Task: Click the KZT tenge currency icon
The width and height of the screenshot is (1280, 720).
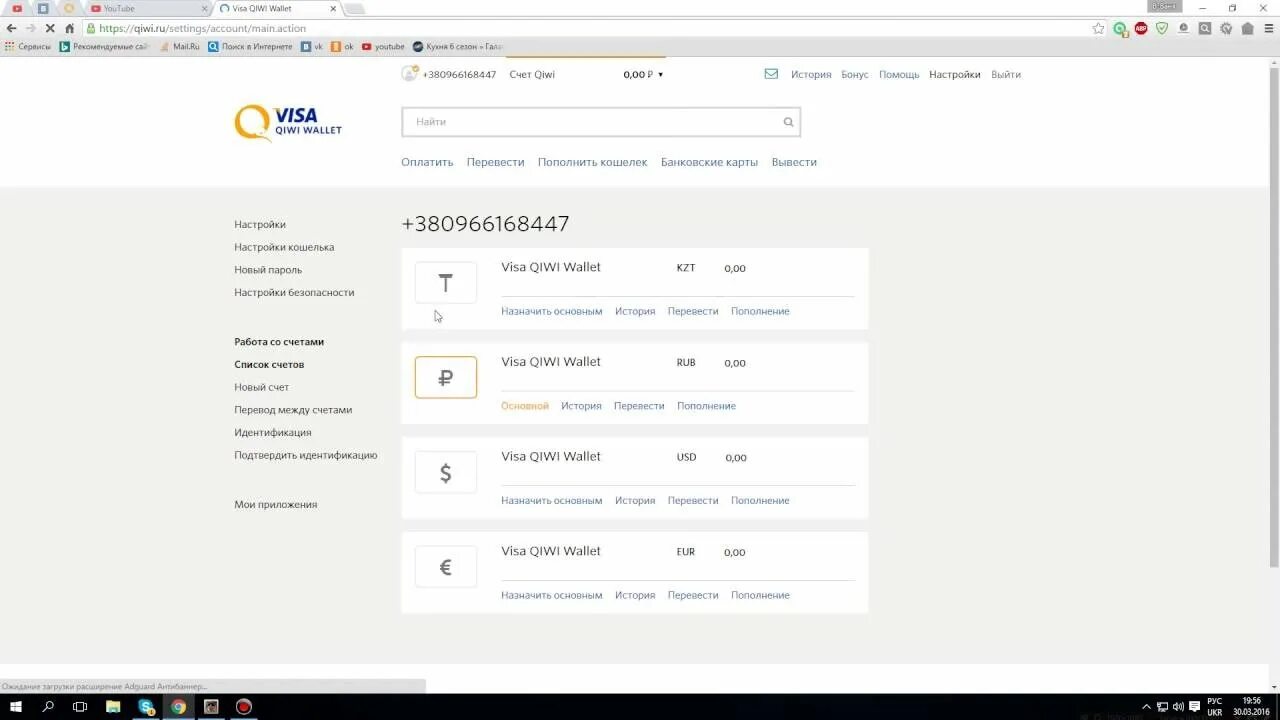Action: click(x=446, y=283)
